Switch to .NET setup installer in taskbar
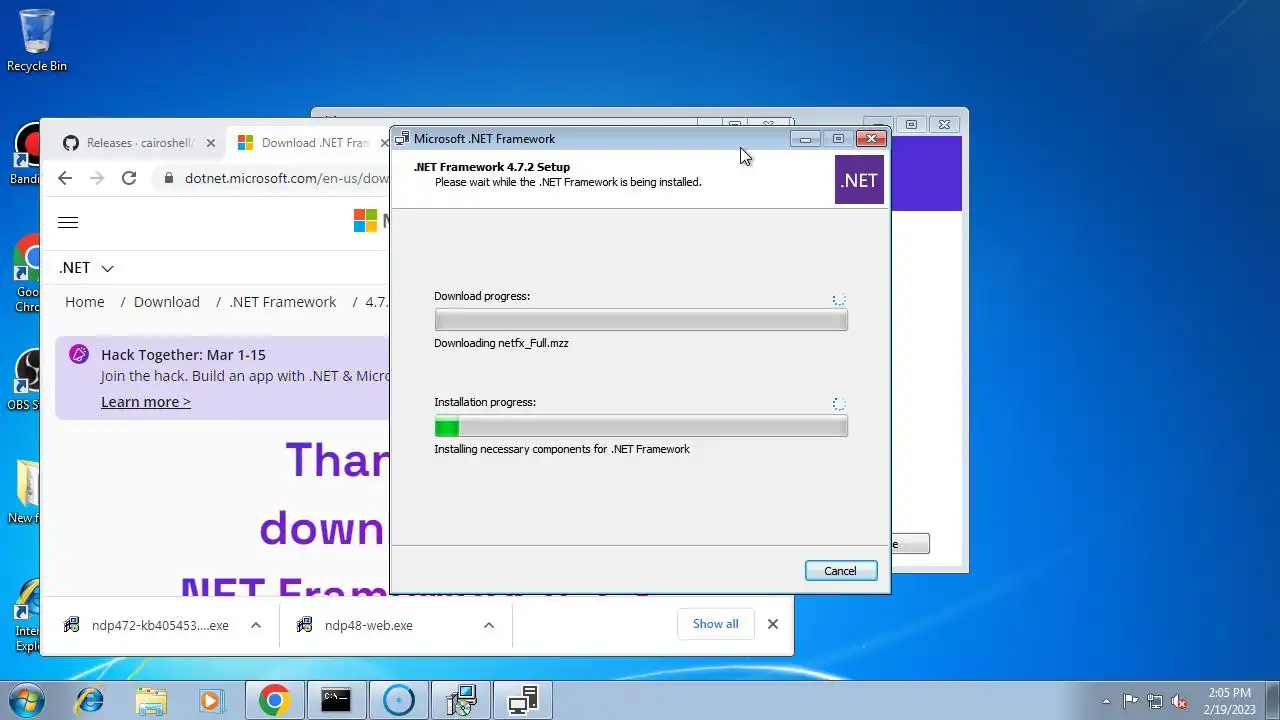This screenshot has width=1280, height=720. tap(460, 700)
